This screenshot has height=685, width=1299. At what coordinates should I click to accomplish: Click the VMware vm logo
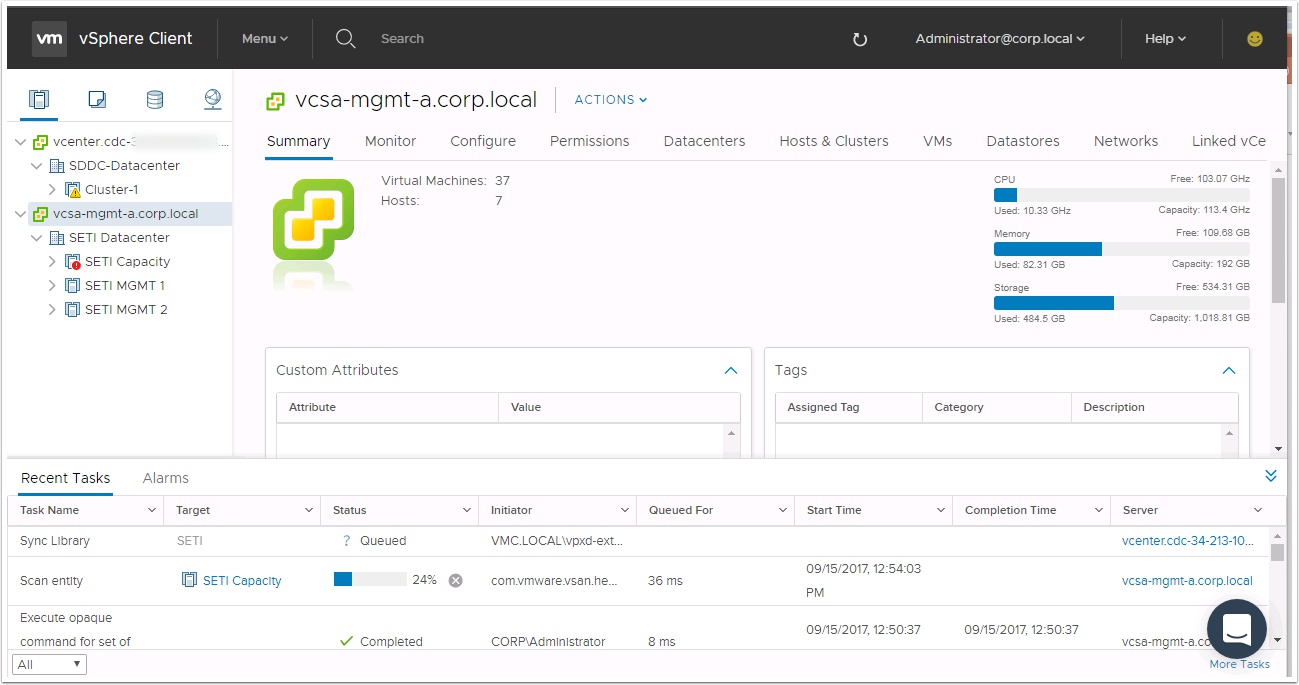(50, 39)
